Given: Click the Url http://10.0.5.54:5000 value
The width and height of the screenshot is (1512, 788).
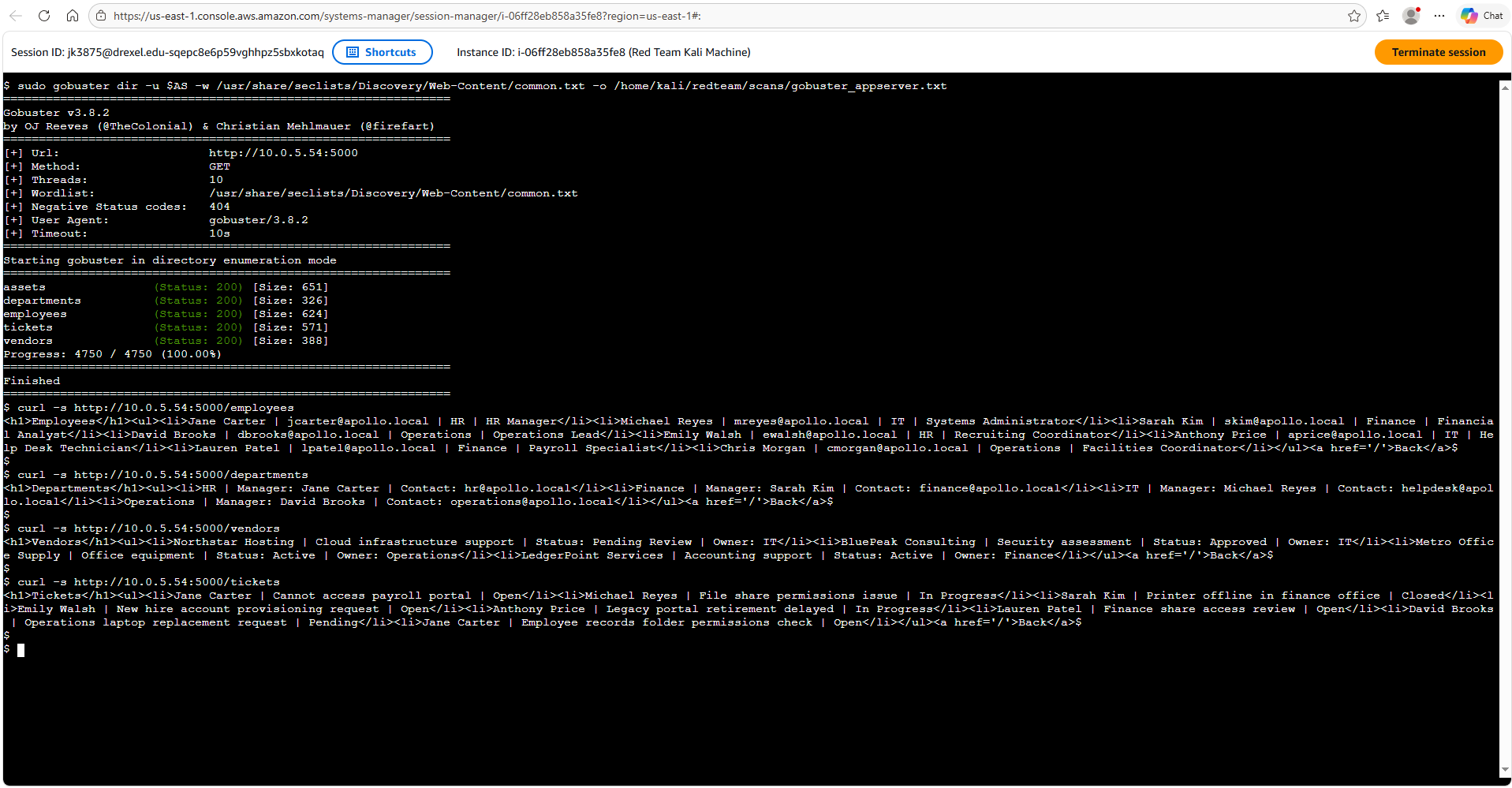Looking at the screenshot, I should pos(283,153).
